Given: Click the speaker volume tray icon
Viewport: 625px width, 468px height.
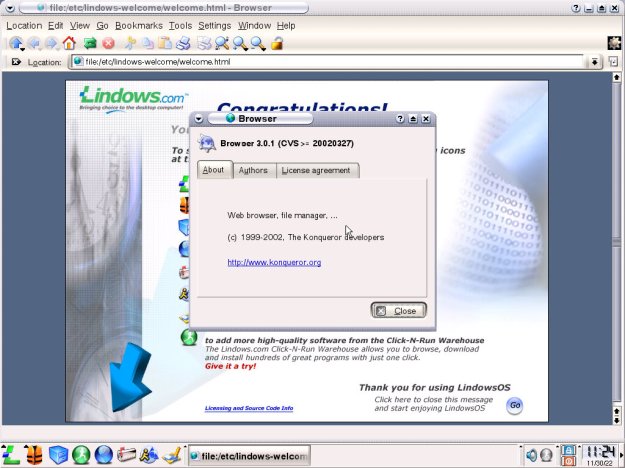Looking at the screenshot, I should coord(532,455).
